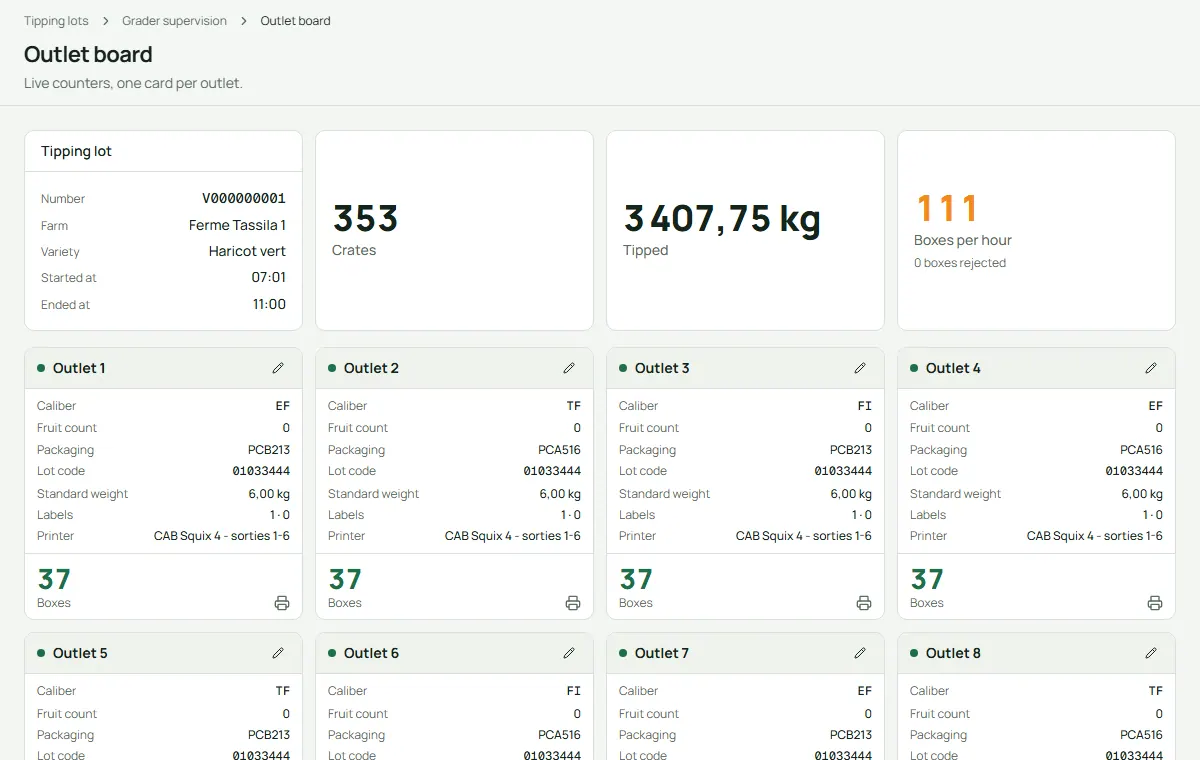Click farm name Ferme Tassila 1
1200x760 pixels.
(x=237, y=225)
